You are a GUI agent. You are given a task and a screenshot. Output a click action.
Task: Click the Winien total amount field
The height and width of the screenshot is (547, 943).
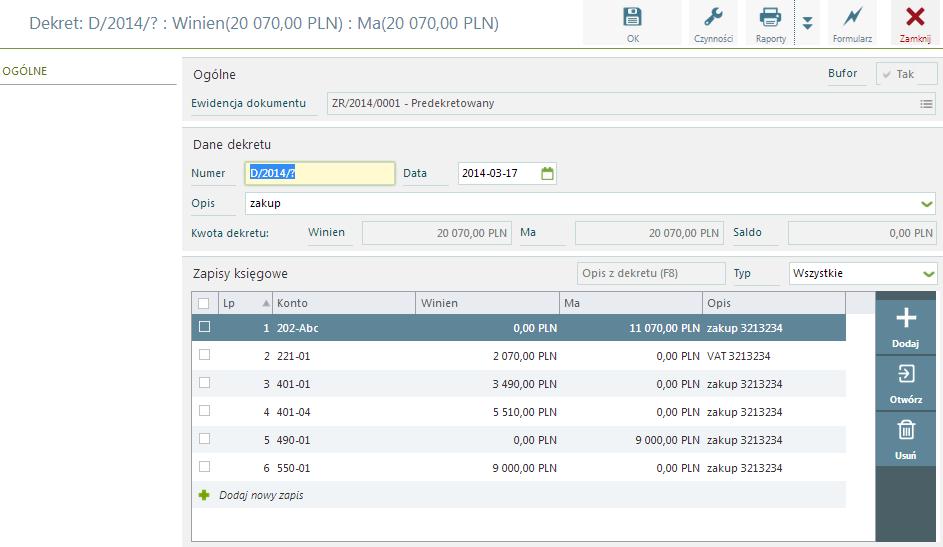click(437, 233)
